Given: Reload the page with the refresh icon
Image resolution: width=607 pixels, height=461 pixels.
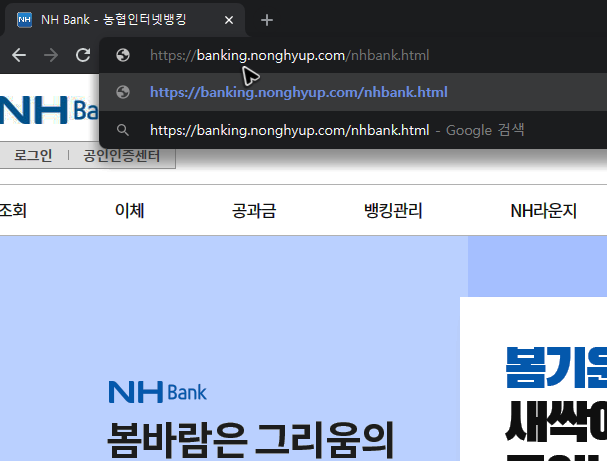Looking at the screenshot, I should (x=83, y=55).
